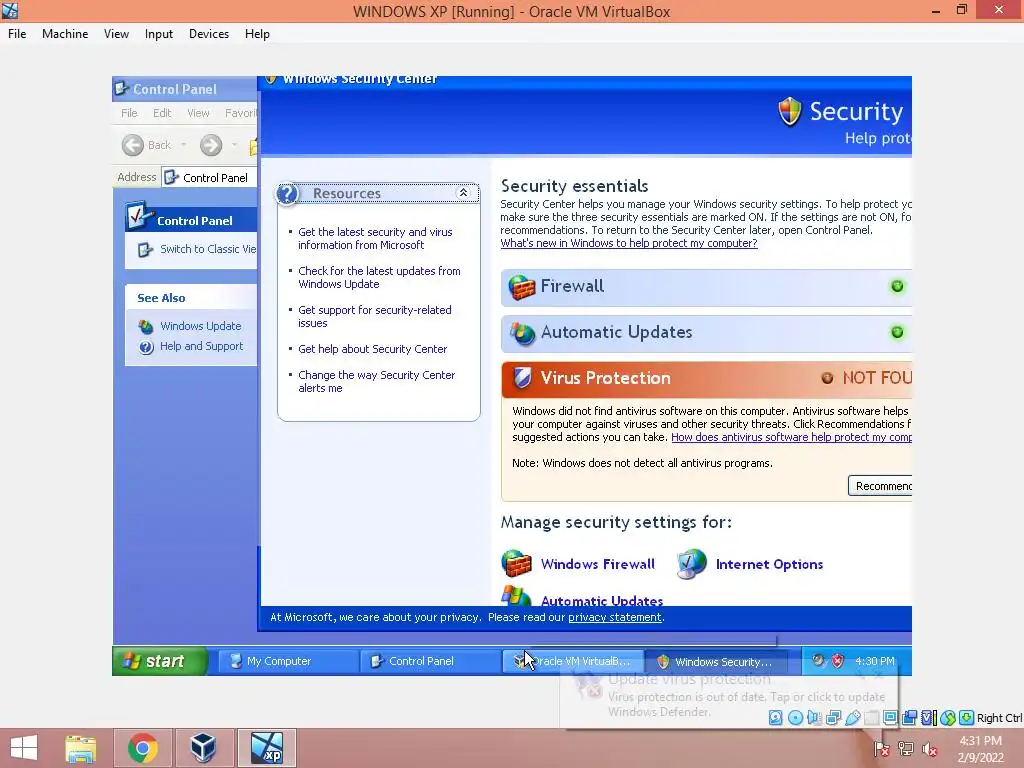Viewport: 1024px width, 768px height.
Task: Open Help and Support under See Also
Action: point(201,346)
